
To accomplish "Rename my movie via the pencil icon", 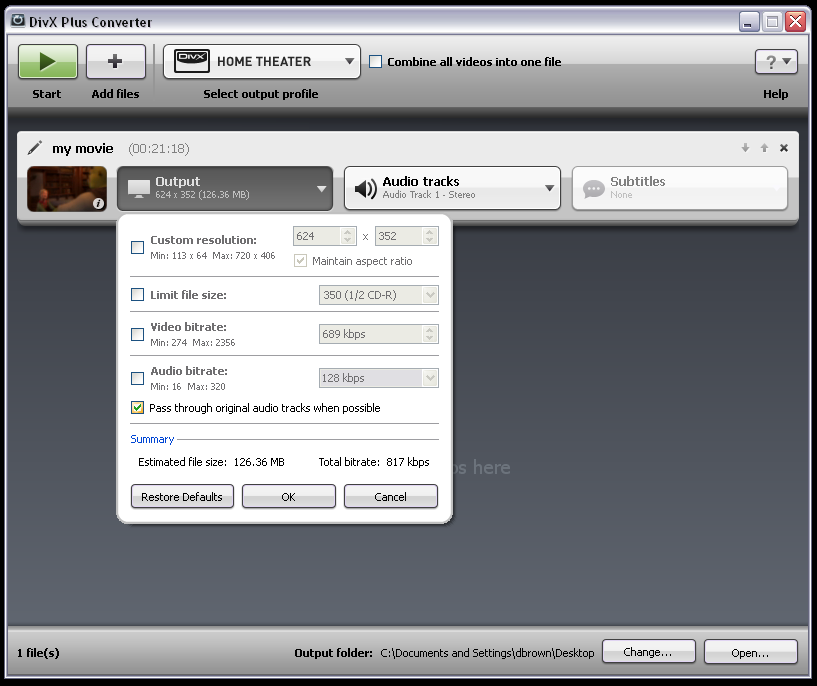I will (x=34, y=148).
